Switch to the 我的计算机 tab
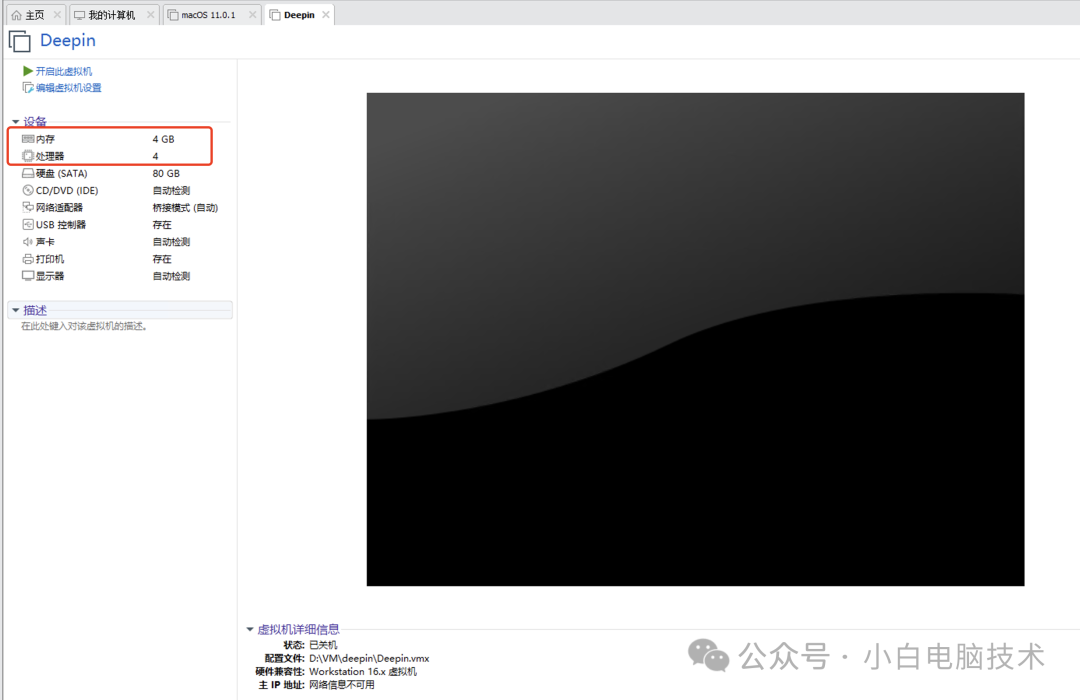1080x700 pixels. point(114,15)
